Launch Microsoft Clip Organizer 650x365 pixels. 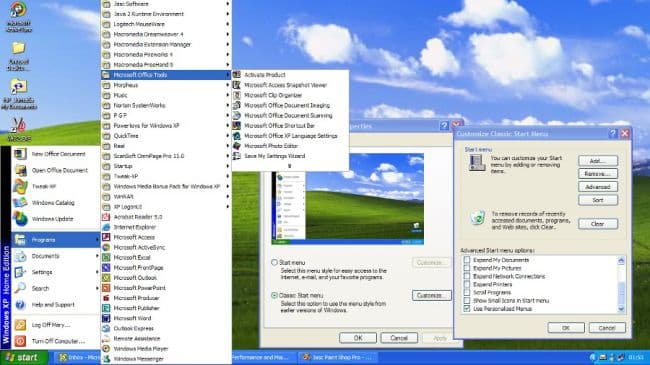[290, 95]
